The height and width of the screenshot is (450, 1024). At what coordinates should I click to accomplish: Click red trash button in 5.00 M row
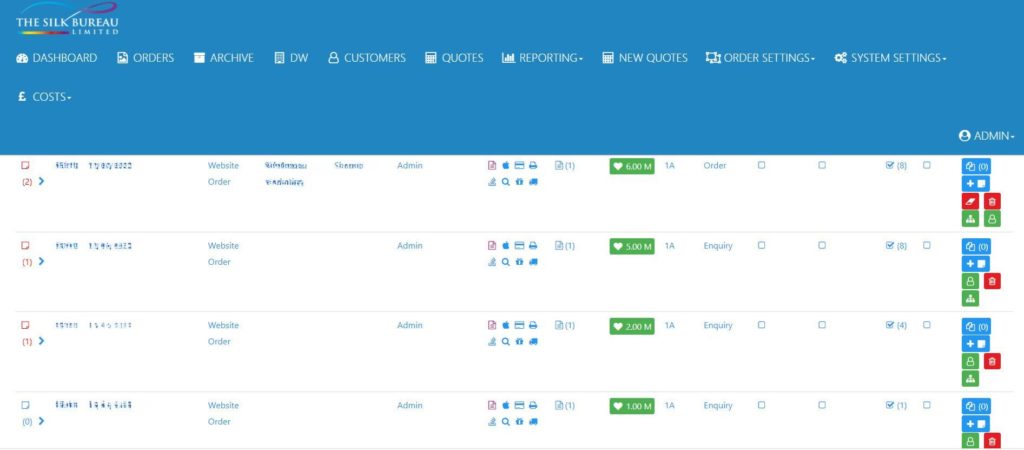pos(993,281)
